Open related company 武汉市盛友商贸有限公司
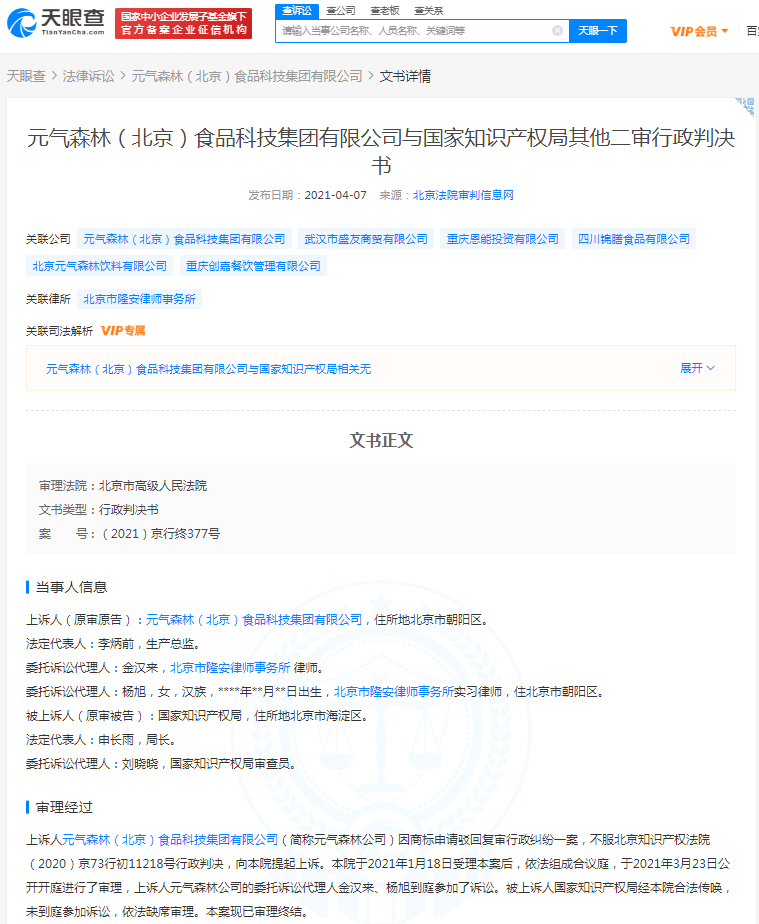The height and width of the screenshot is (924, 759). (366, 239)
